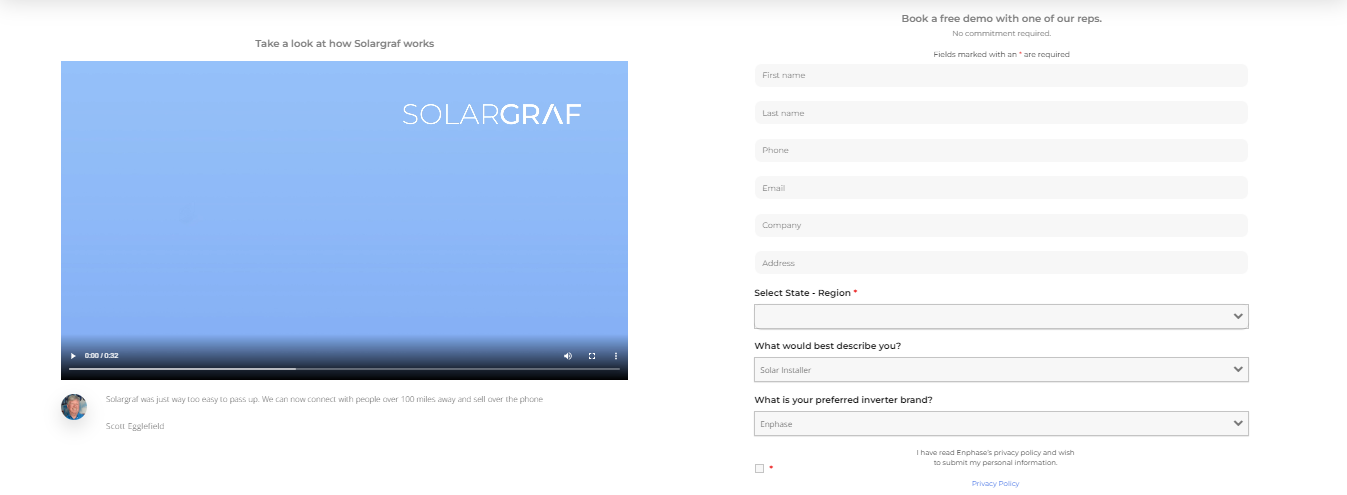The height and width of the screenshot is (495, 1347).
Task: Open the video in fullscreen mode
Action: [592, 356]
